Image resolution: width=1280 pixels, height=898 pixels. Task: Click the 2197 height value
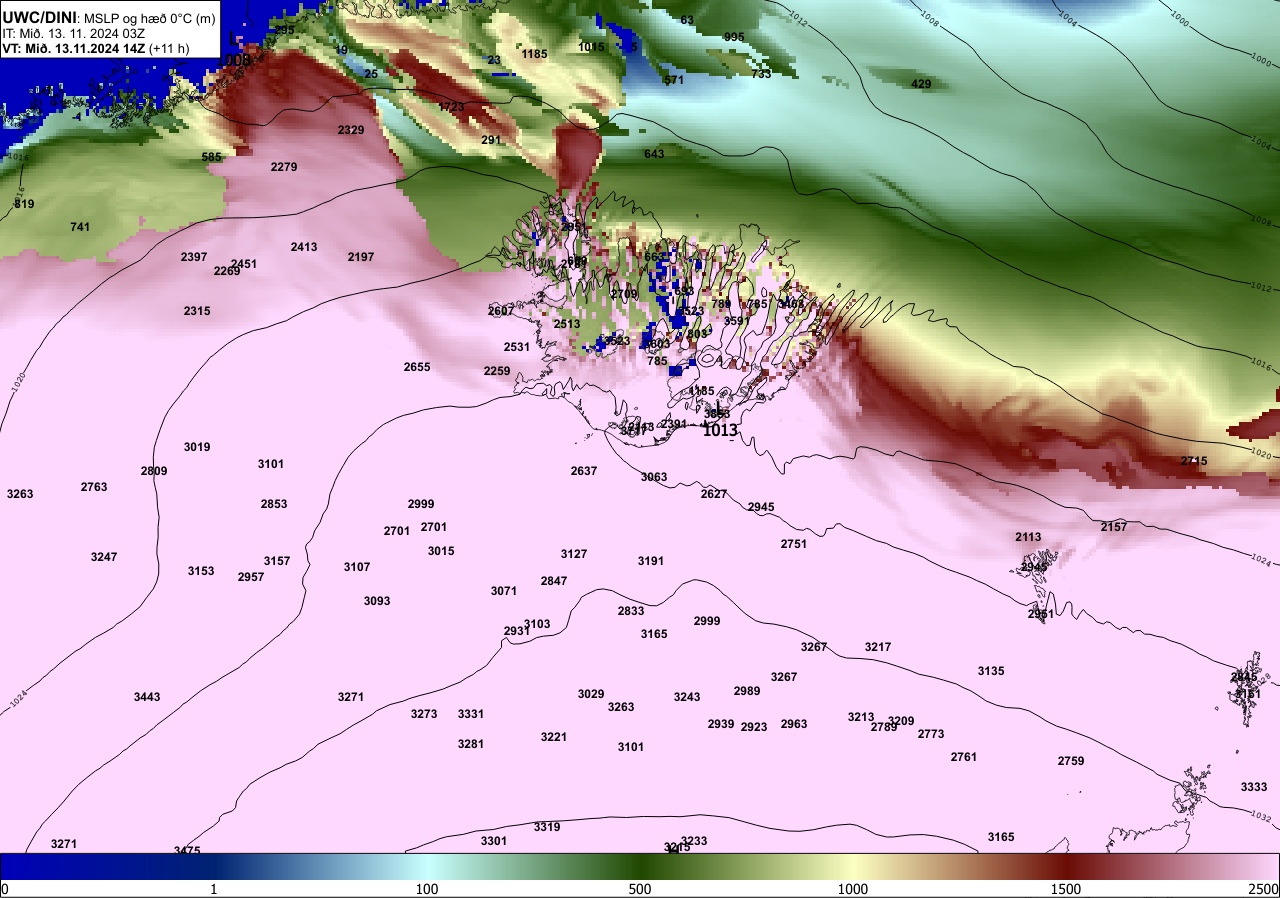[x=361, y=257]
